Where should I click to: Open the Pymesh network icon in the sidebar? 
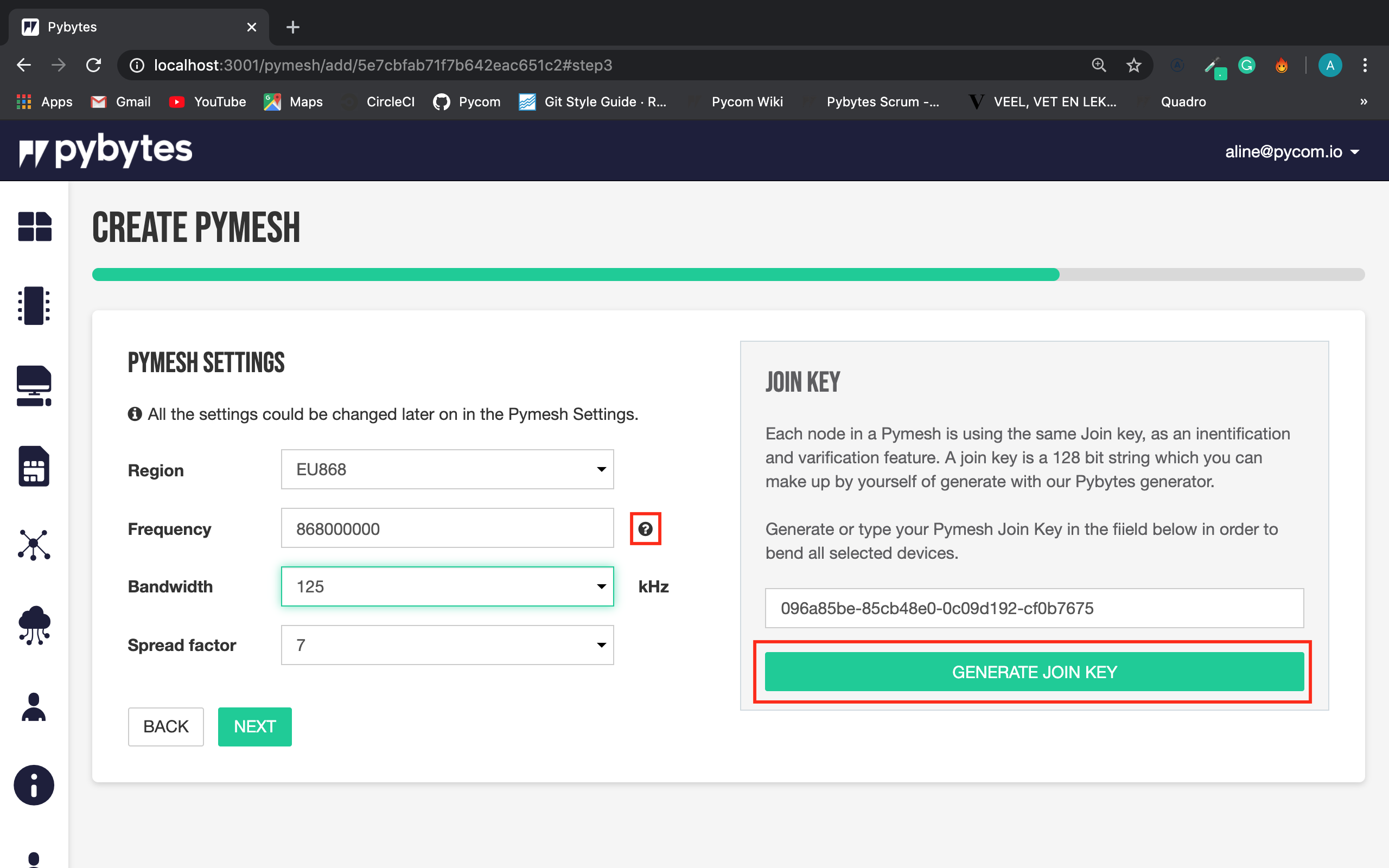pos(33,544)
